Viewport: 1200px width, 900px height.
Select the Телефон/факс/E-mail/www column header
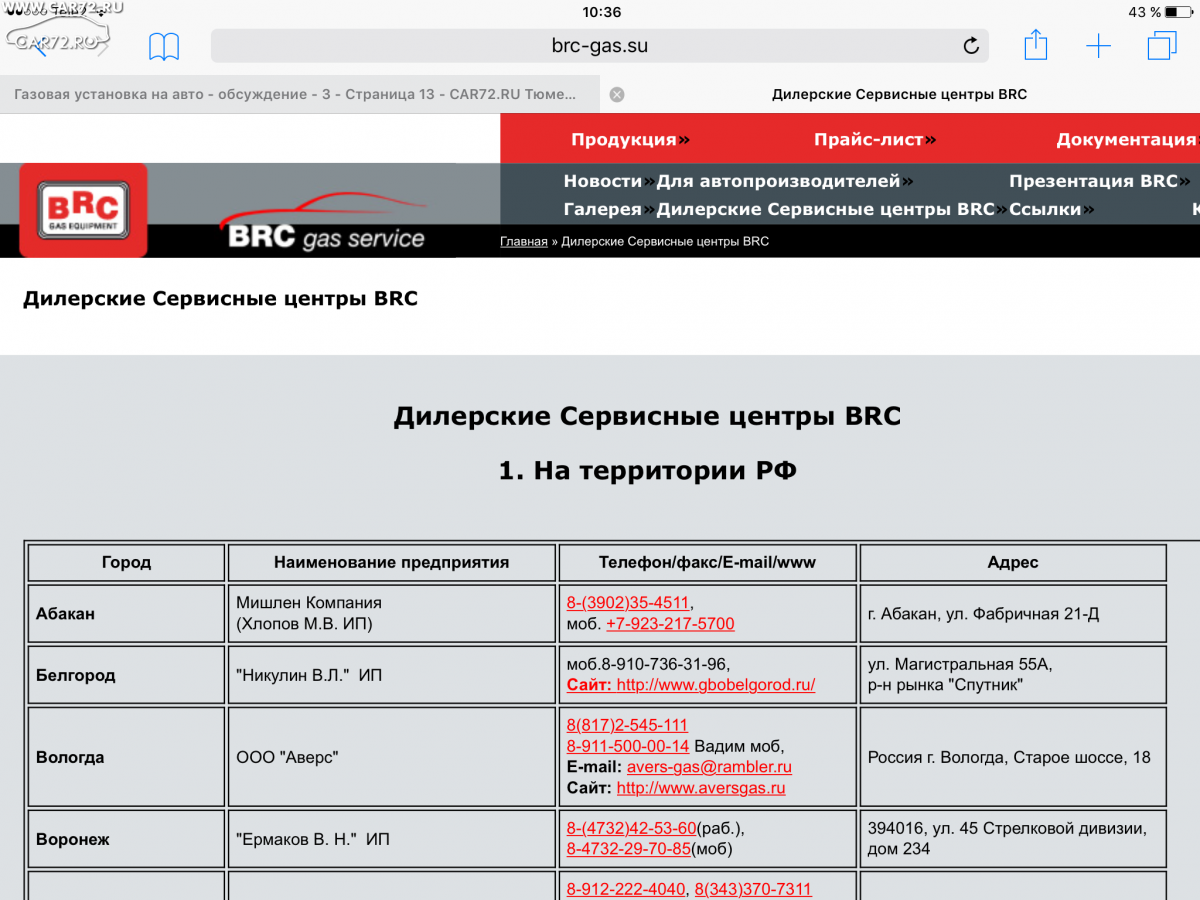pyautogui.click(x=707, y=562)
